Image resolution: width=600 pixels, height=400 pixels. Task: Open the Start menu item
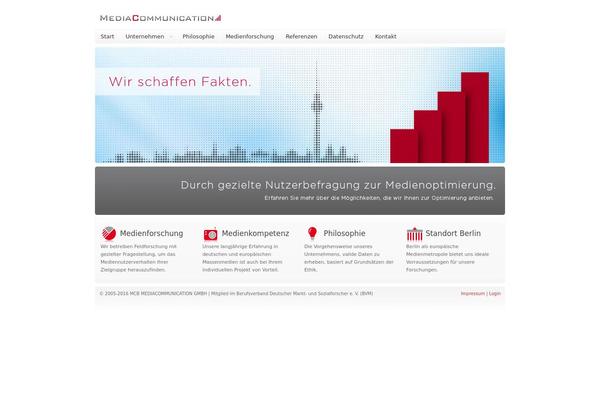107,36
